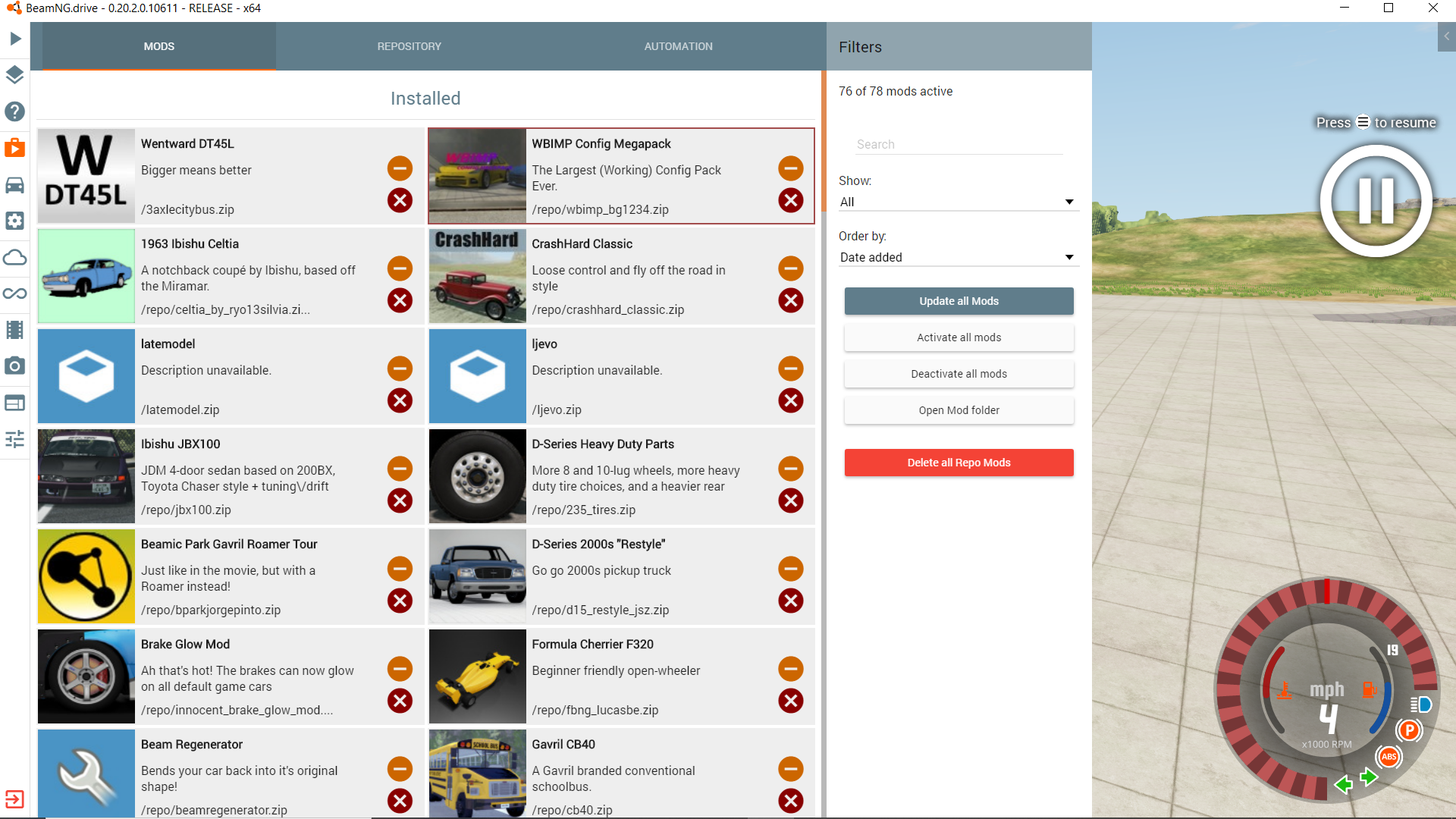Delete the Gavril CB40 mod

coord(791,801)
